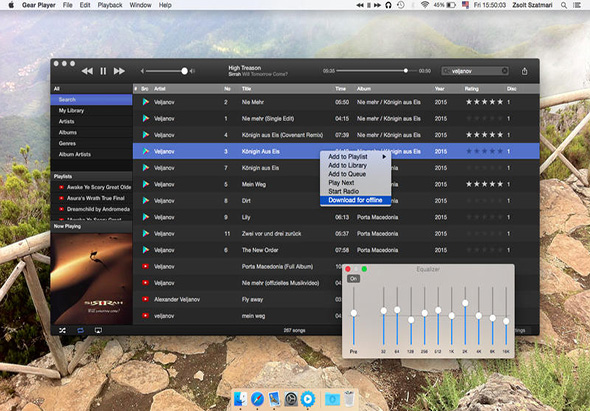Image resolution: width=590 pixels, height=411 pixels.
Task: Open Artists in the sidebar
Action: pos(91,122)
